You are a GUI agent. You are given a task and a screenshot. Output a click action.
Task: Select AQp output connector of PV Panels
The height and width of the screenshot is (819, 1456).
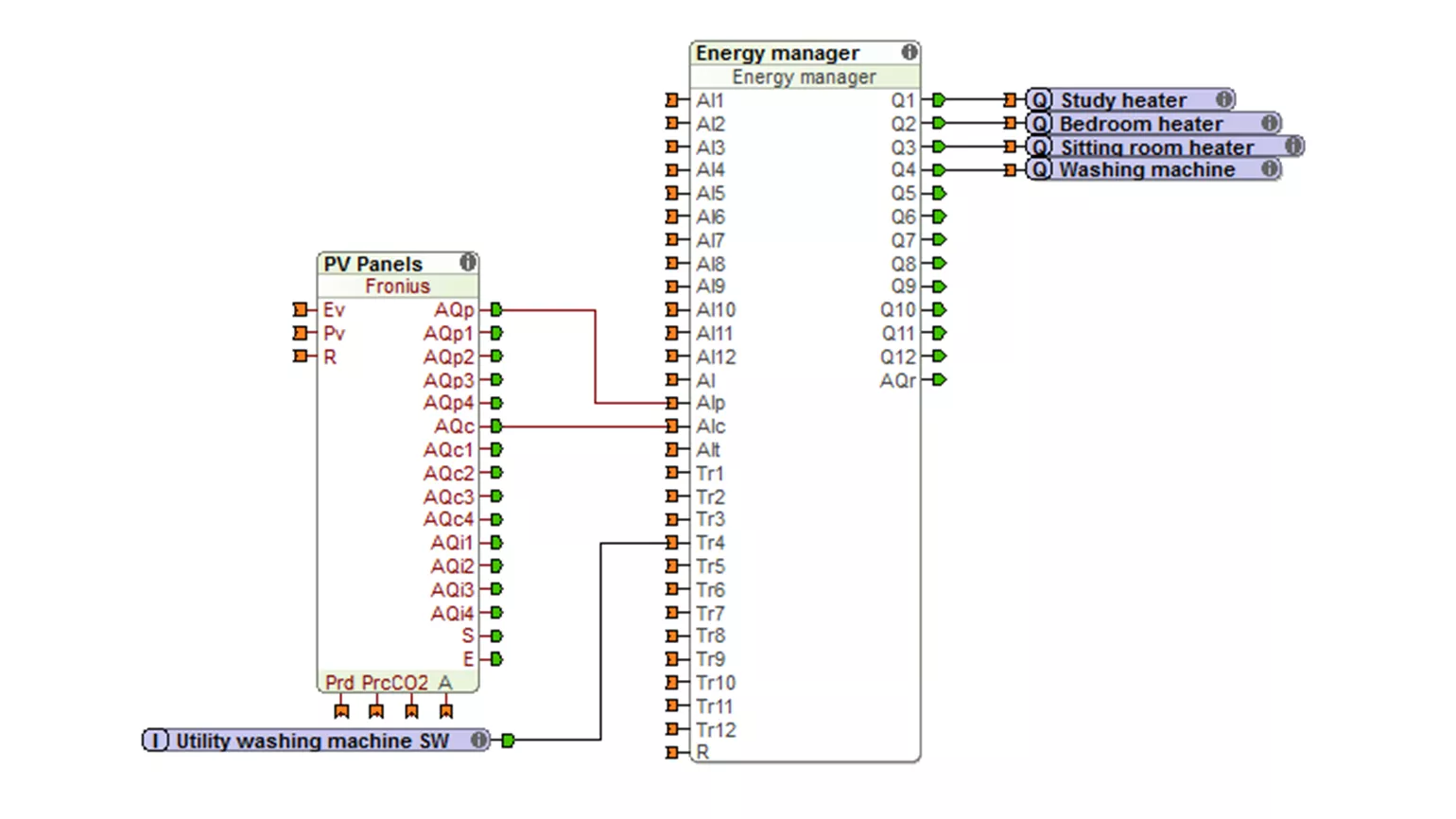(496, 309)
